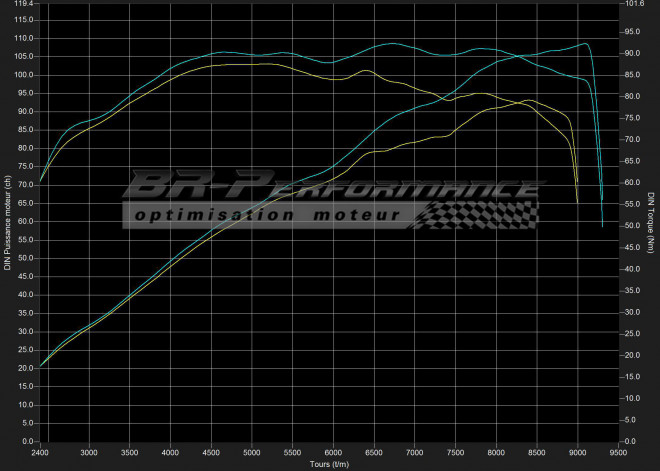Click the 6000 rpm x-axis tick label

(333, 451)
